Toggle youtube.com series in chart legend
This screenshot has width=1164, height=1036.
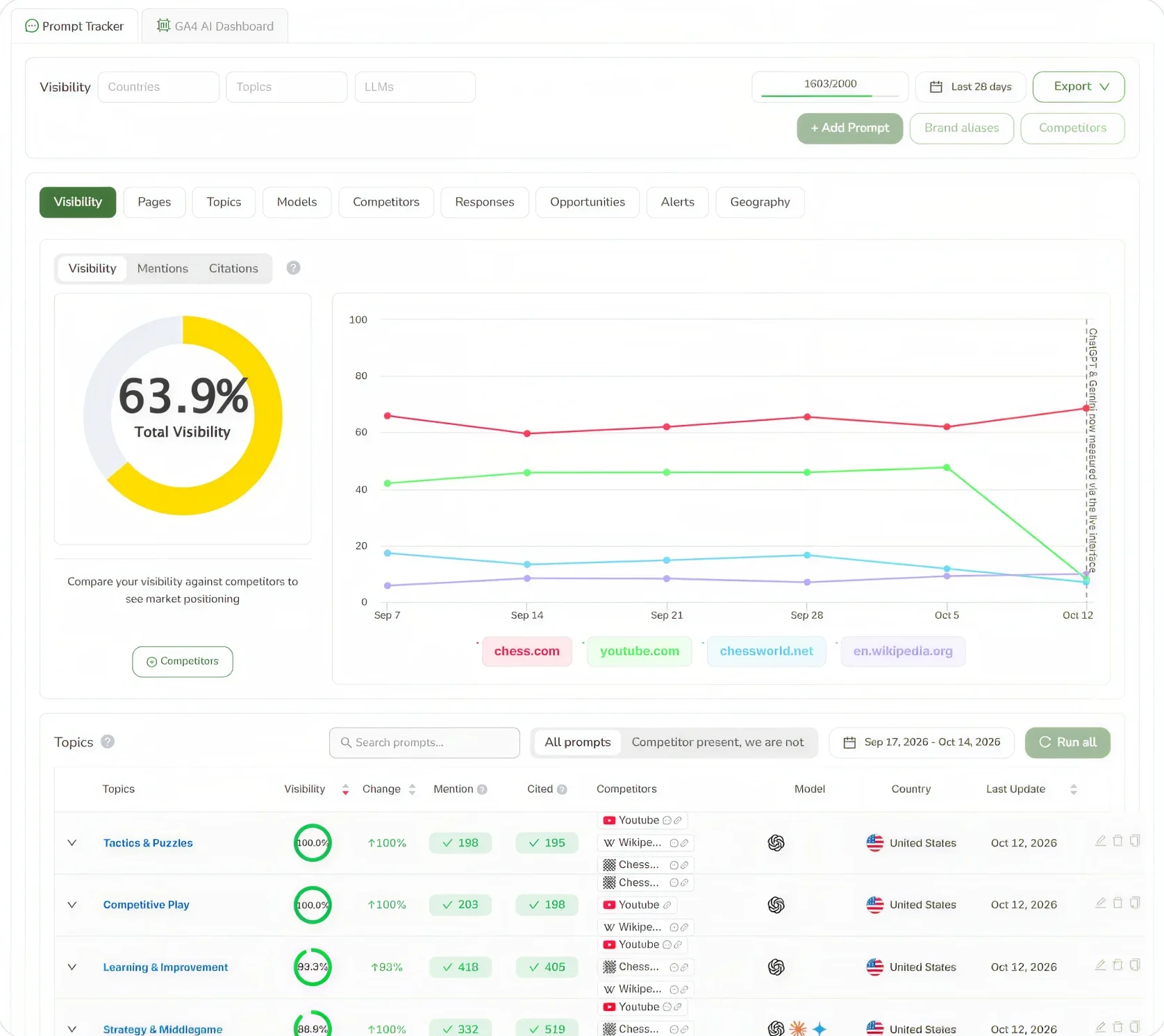click(640, 651)
